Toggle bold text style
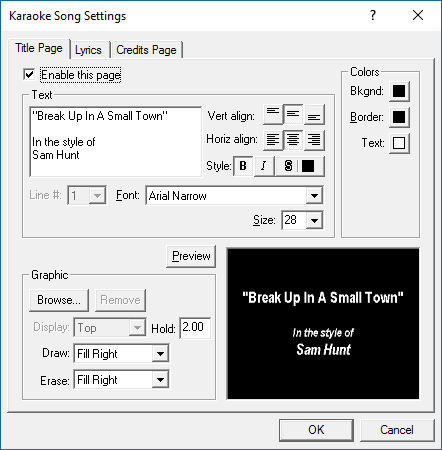Screen dimensions: 442x450 pos(243,166)
